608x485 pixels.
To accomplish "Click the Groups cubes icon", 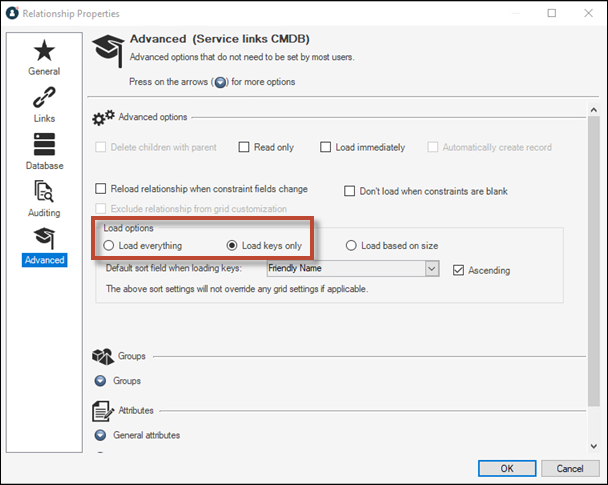I will point(102,356).
